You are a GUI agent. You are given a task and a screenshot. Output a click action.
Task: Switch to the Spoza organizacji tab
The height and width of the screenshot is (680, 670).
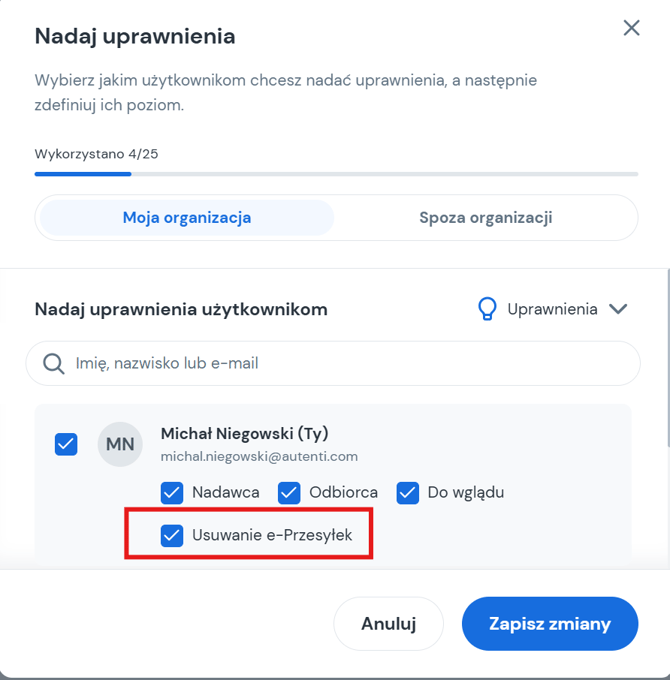tap(486, 217)
